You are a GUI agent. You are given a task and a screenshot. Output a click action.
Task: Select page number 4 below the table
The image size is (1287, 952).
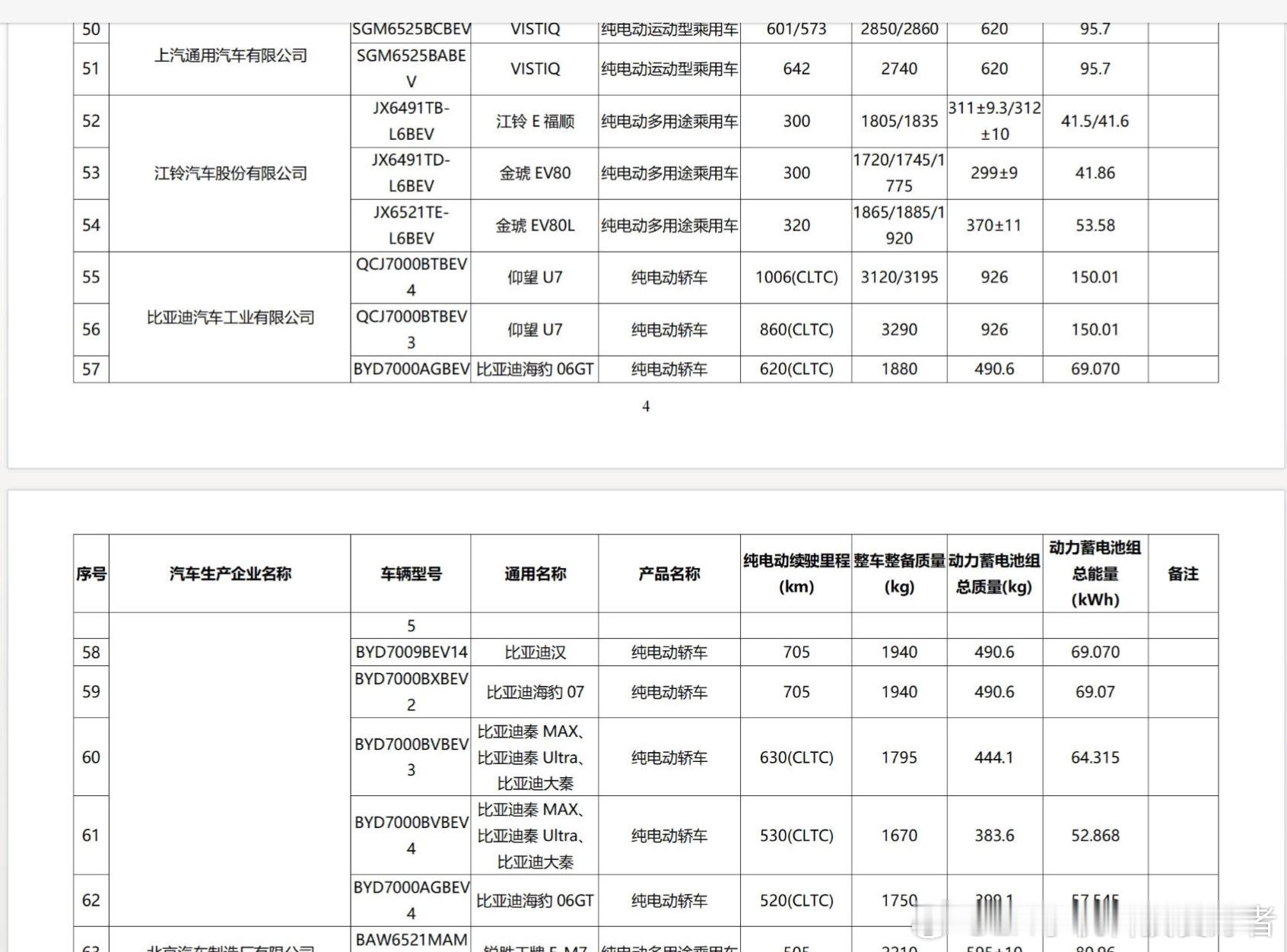pyautogui.click(x=646, y=407)
